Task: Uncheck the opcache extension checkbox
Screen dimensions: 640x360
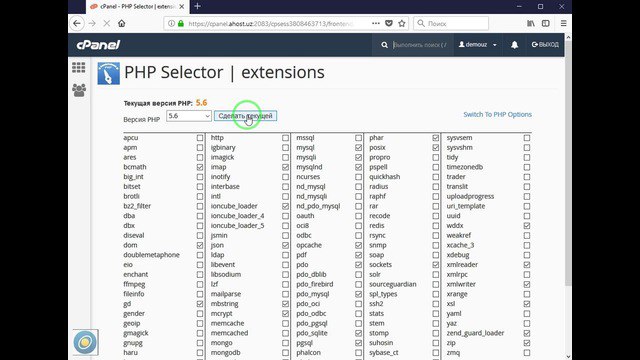Action: [x=358, y=245]
